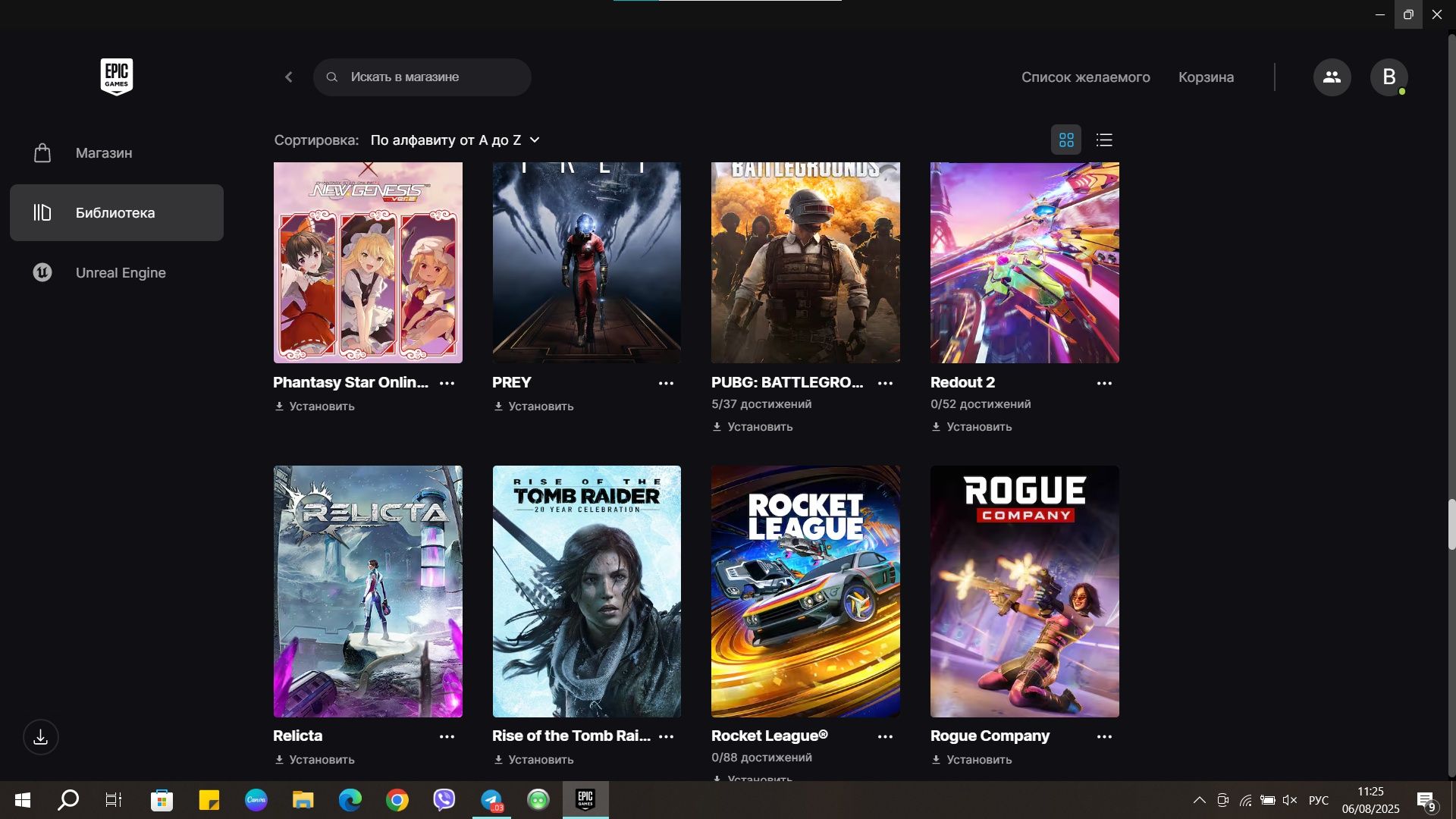Click Установить under PREY
This screenshot has width=1456, height=819.
click(x=534, y=406)
